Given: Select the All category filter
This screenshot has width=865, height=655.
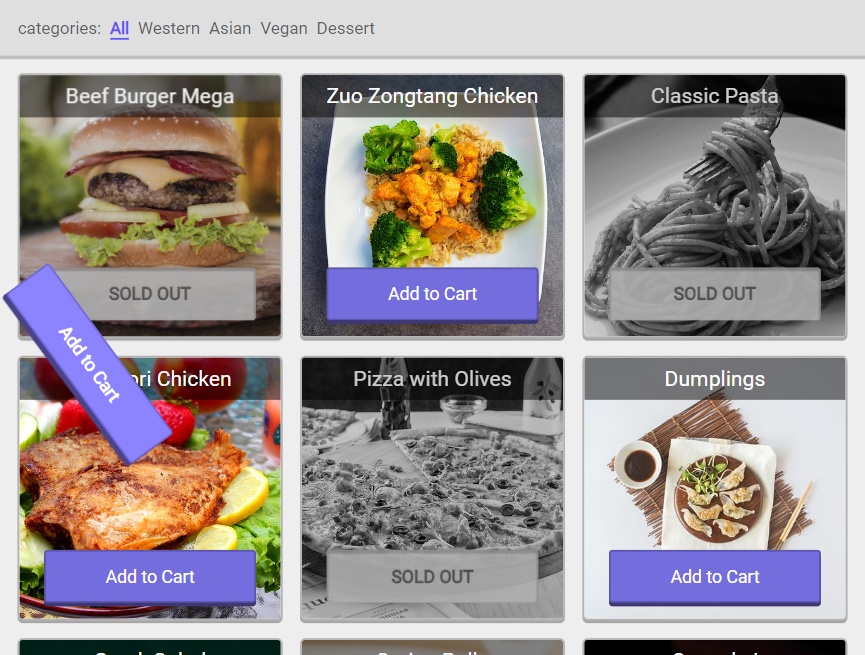Looking at the screenshot, I should 119,28.
